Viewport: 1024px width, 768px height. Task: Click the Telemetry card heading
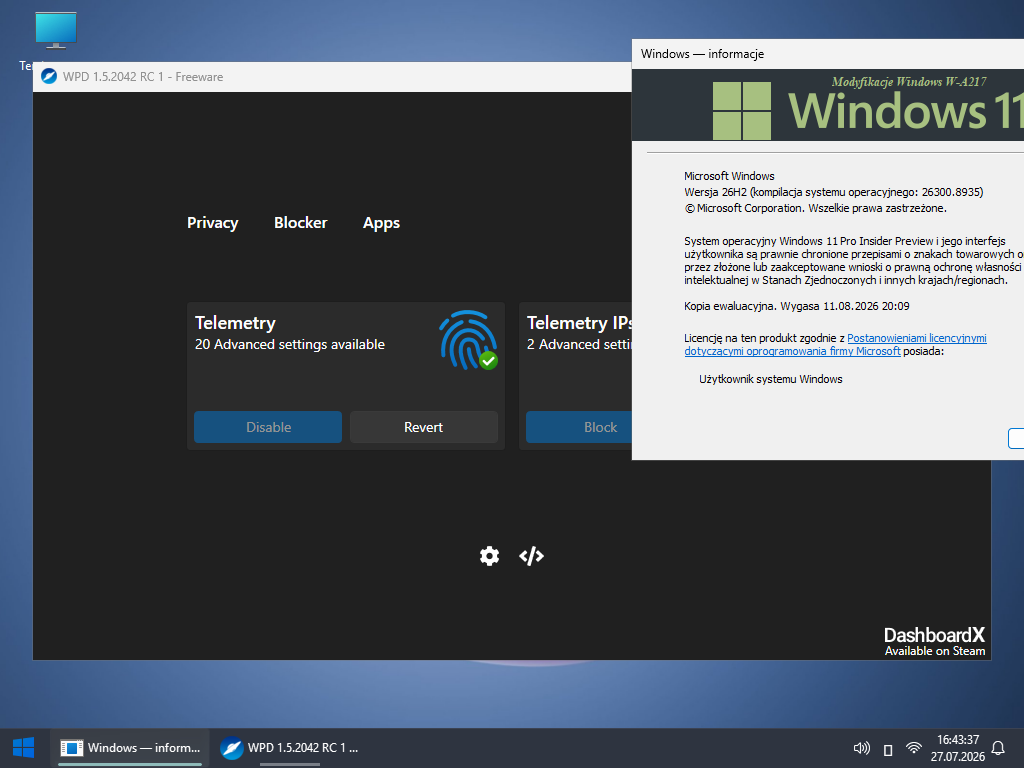pos(235,323)
